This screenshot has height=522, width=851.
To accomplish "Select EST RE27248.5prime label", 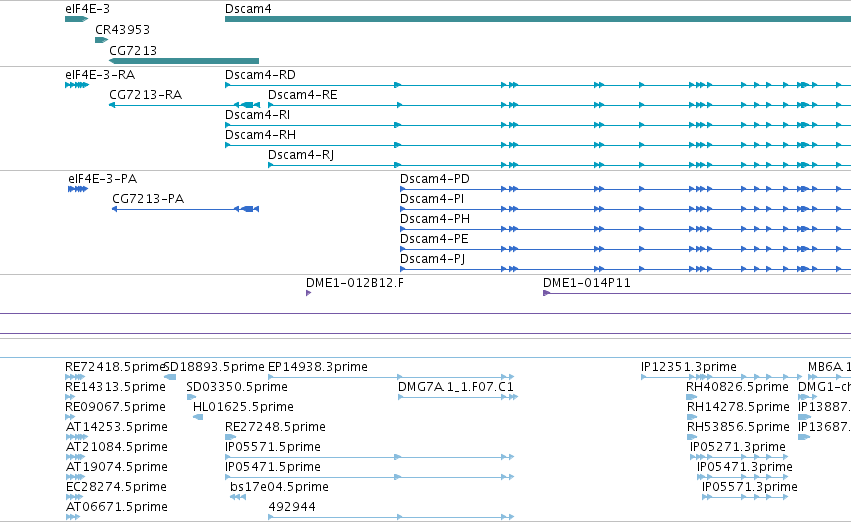I will [275, 427].
